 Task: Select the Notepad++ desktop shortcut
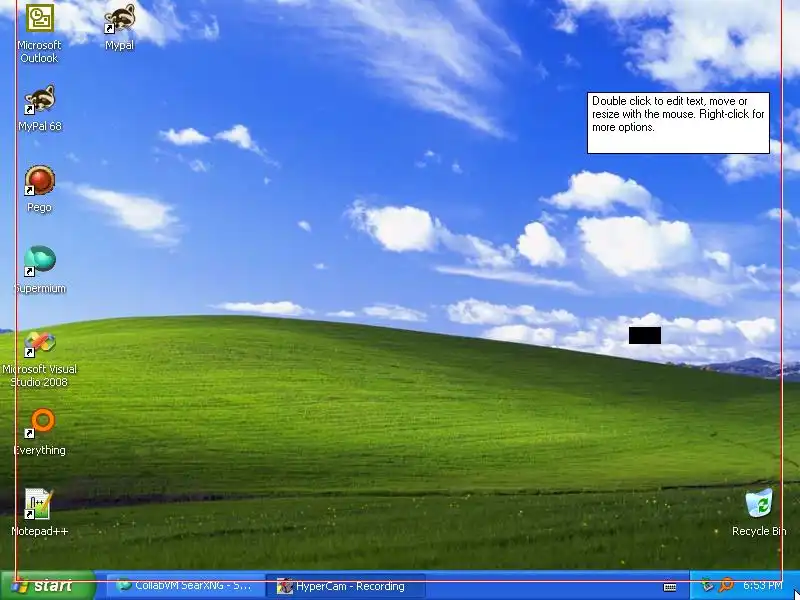point(39,504)
